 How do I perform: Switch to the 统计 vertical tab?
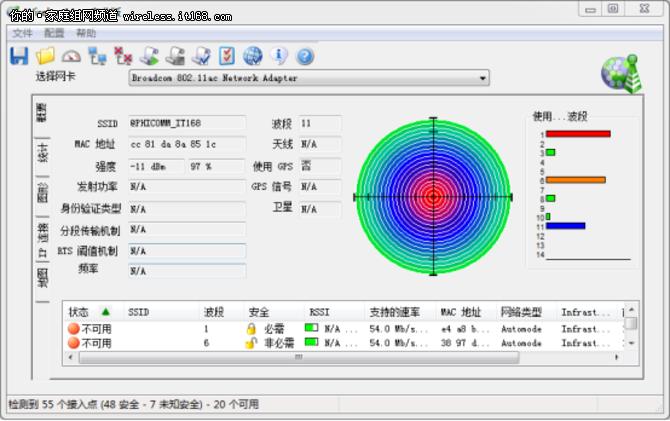(43, 152)
